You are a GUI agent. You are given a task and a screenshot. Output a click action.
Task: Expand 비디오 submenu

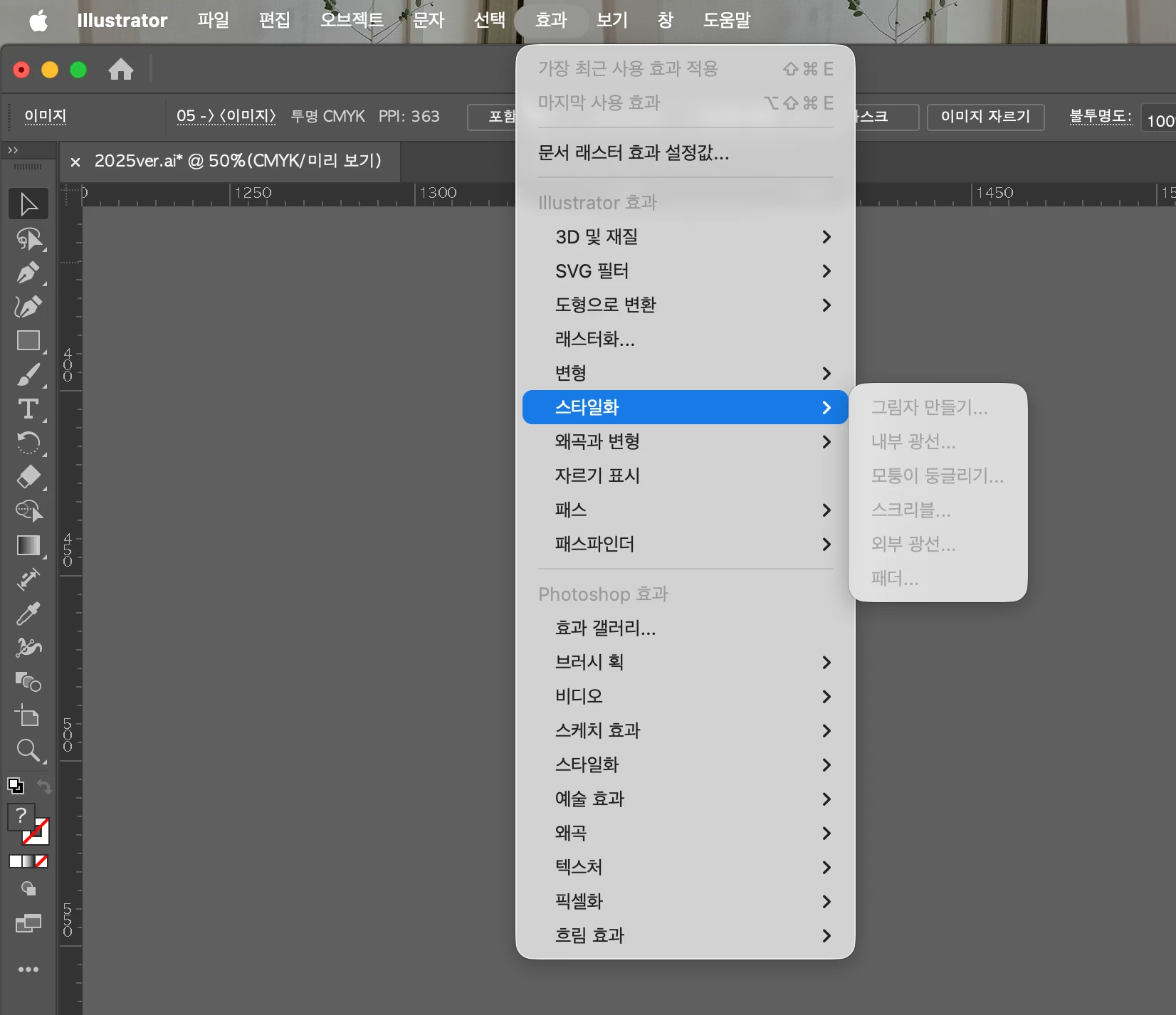pos(685,696)
